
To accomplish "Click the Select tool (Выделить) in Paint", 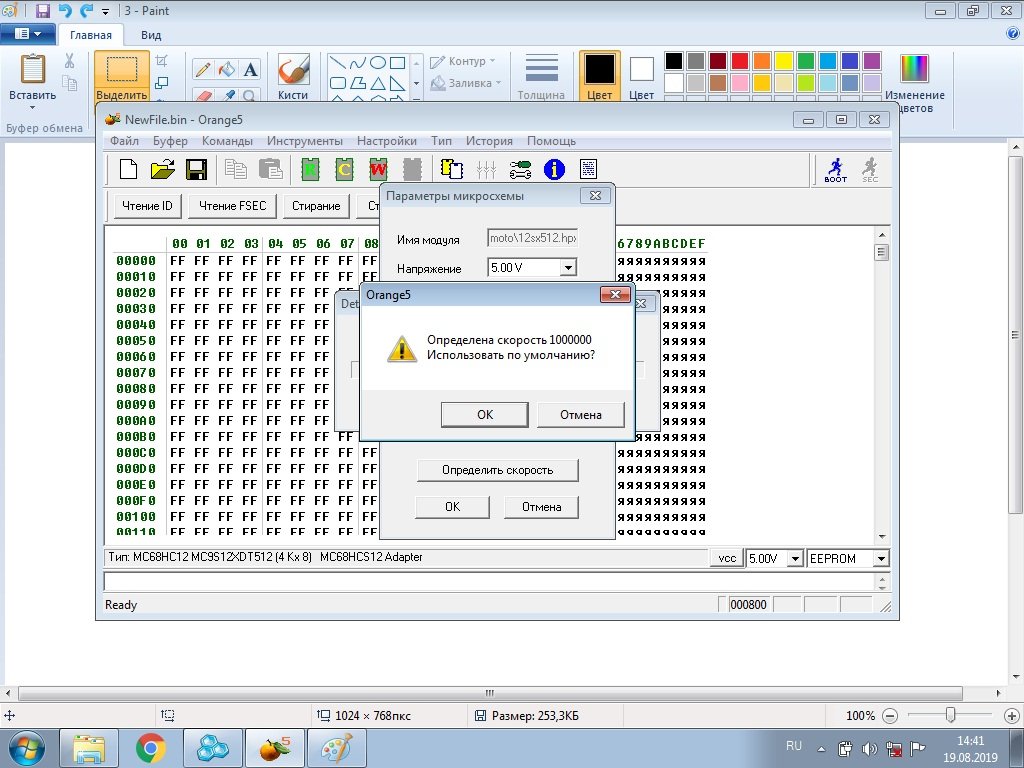I will pyautogui.click(x=121, y=76).
